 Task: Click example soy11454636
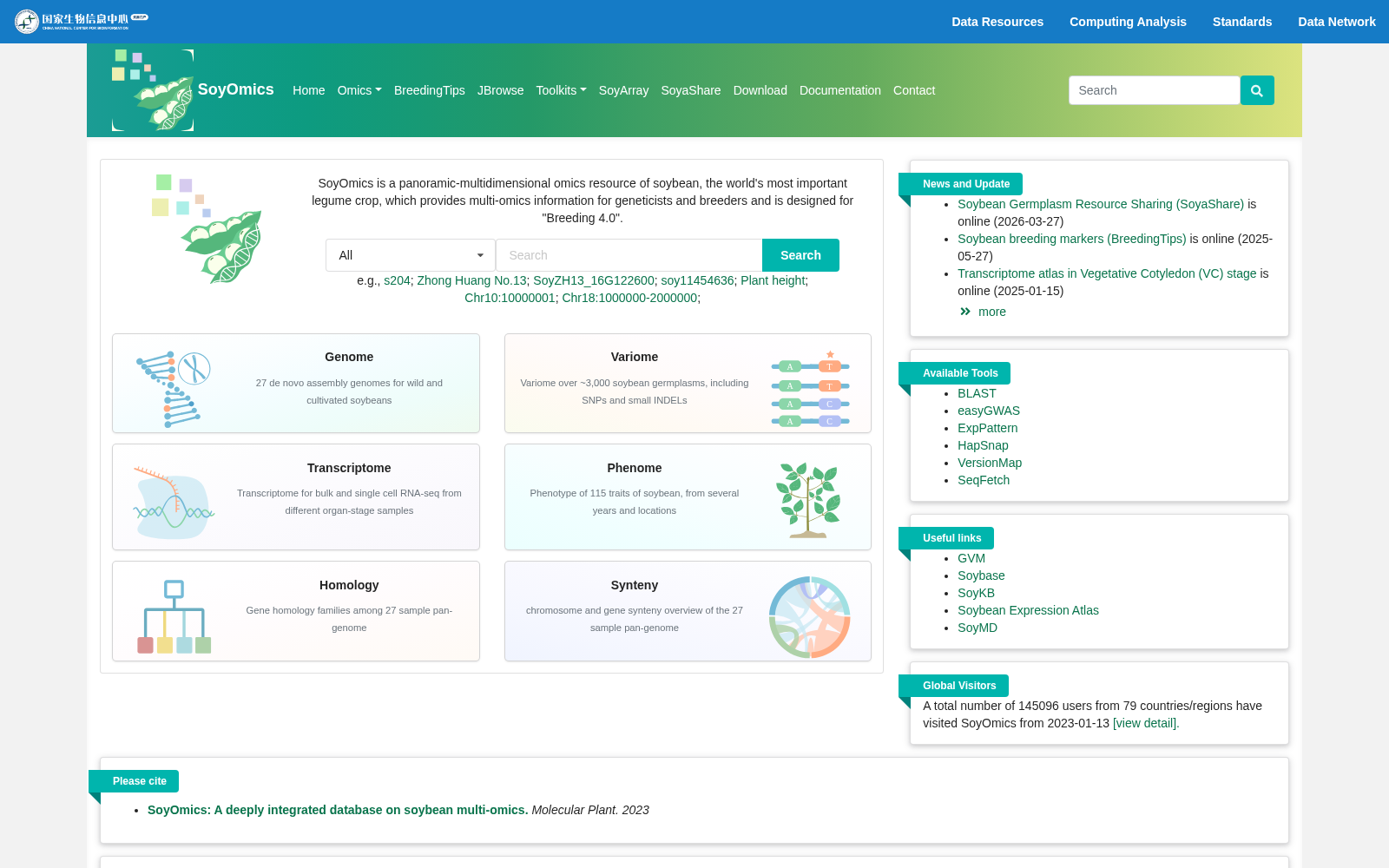[x=697, y=280]
